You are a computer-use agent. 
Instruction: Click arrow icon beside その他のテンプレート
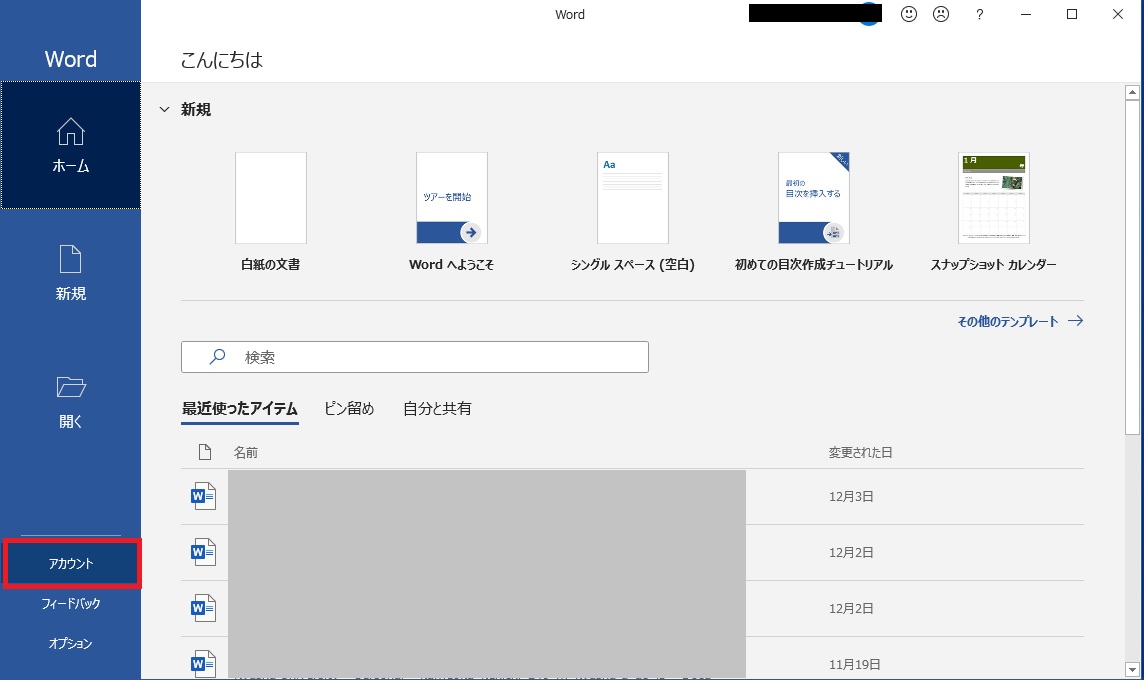point(1075,321)
